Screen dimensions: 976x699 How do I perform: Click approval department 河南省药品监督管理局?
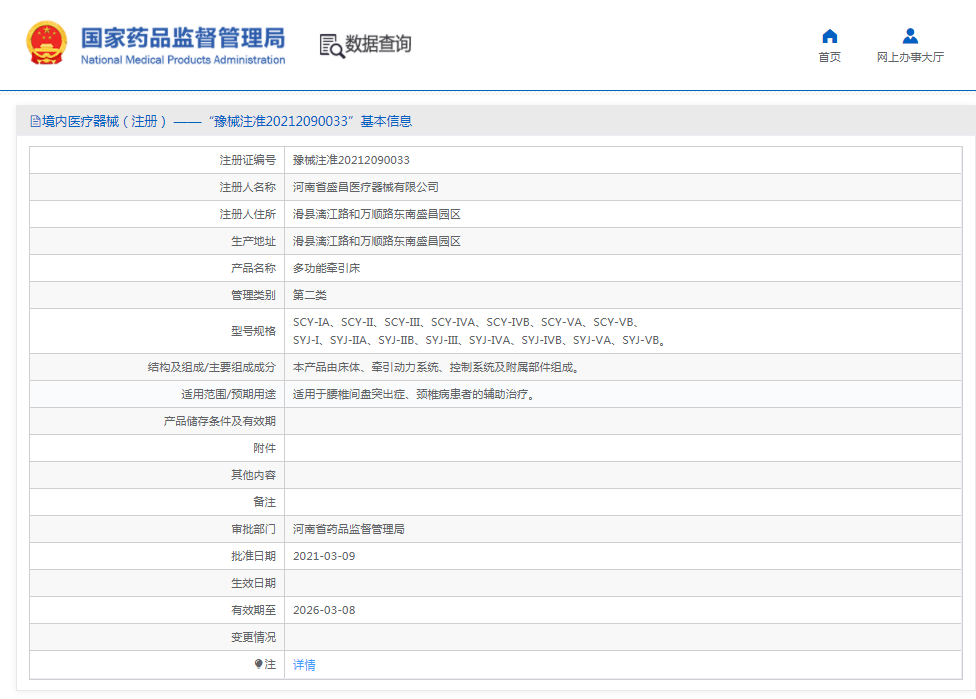[348, 529]
